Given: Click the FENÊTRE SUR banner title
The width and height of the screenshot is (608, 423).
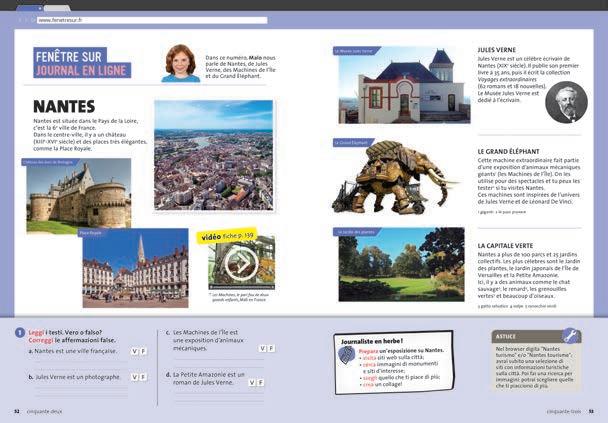Looking at the screenshot, I should point(69,57).
